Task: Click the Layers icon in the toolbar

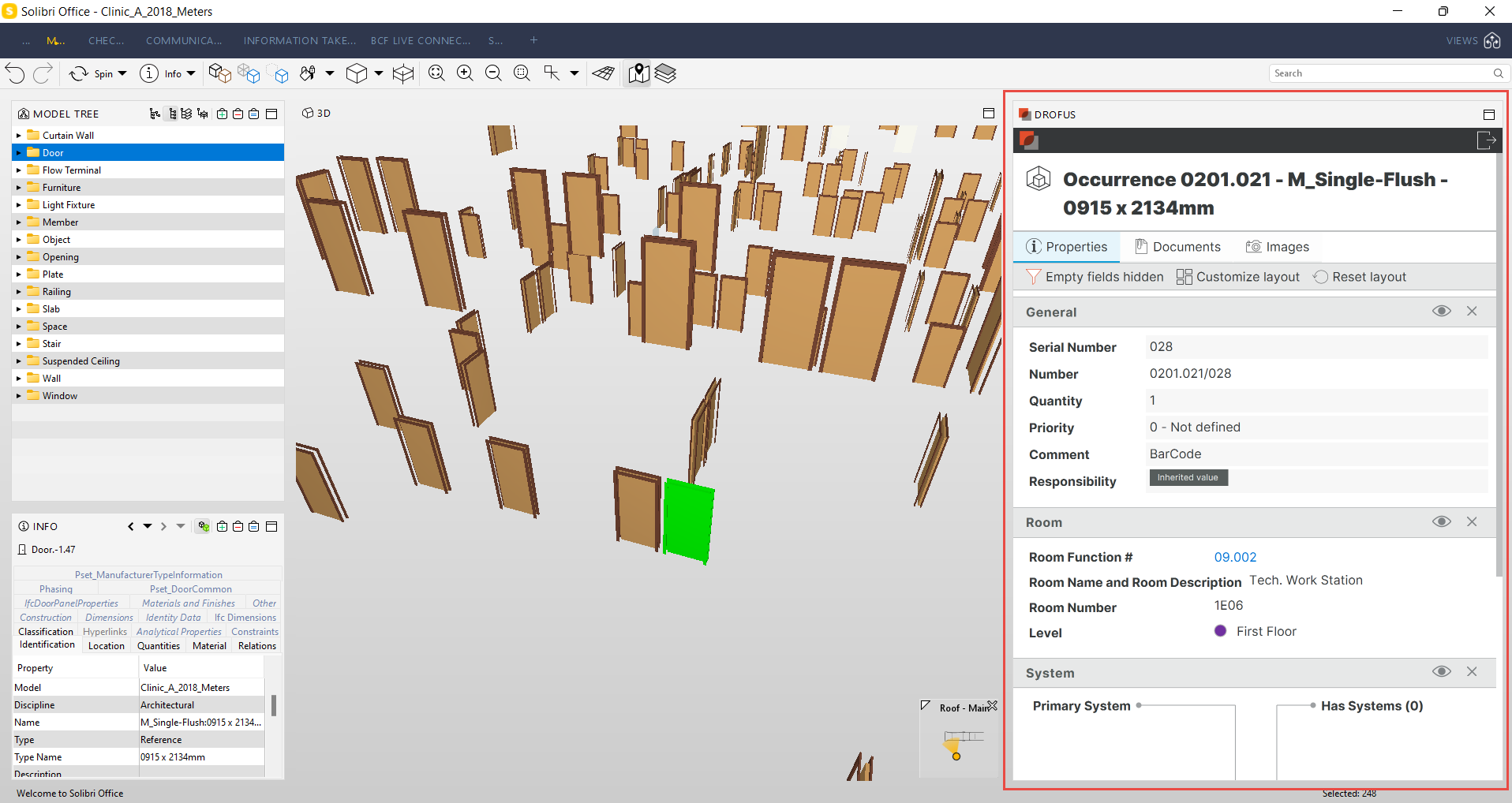Action: tap(666, 73)
